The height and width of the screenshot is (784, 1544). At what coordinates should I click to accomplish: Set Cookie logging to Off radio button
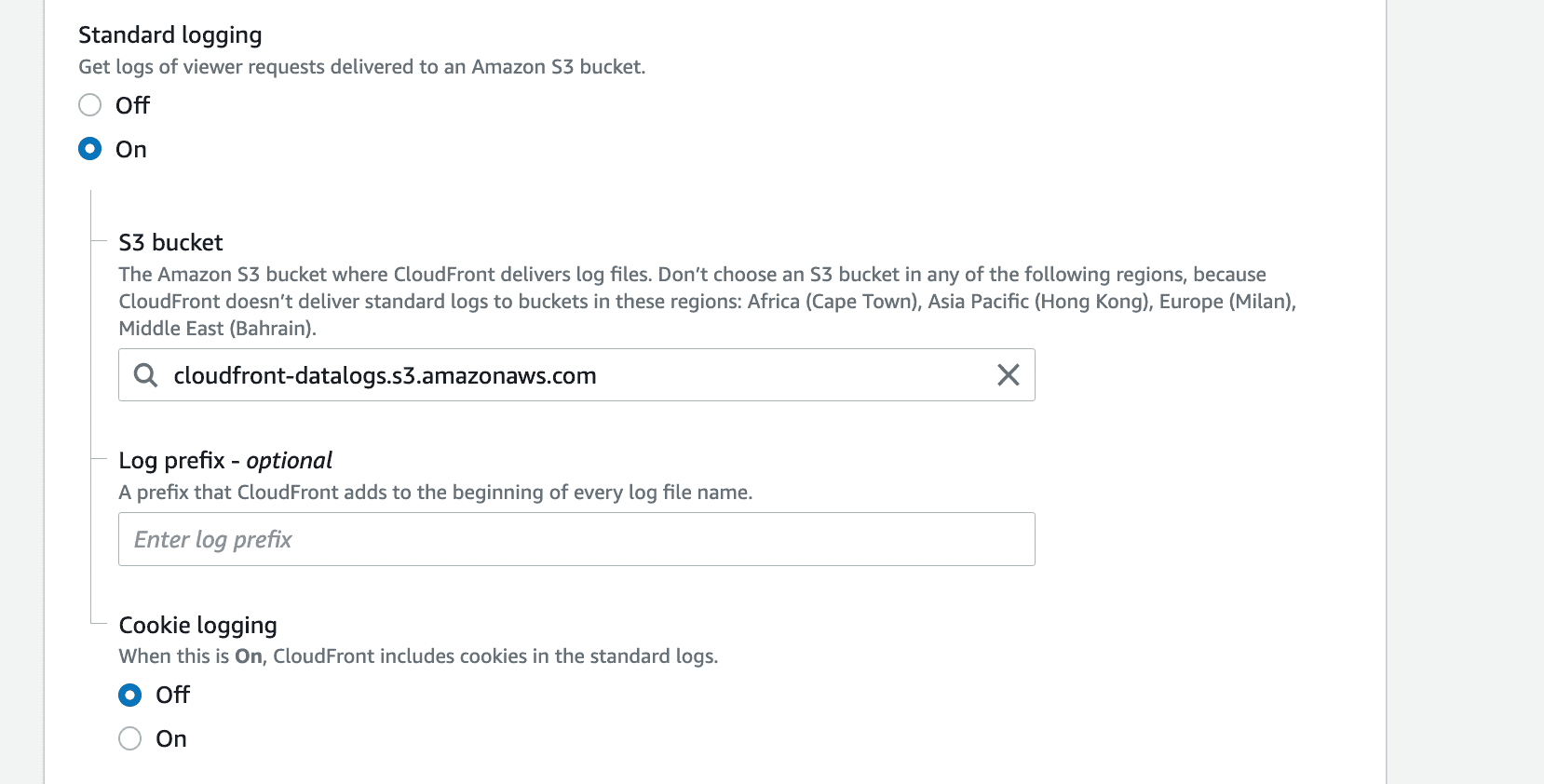click(130, 695)
